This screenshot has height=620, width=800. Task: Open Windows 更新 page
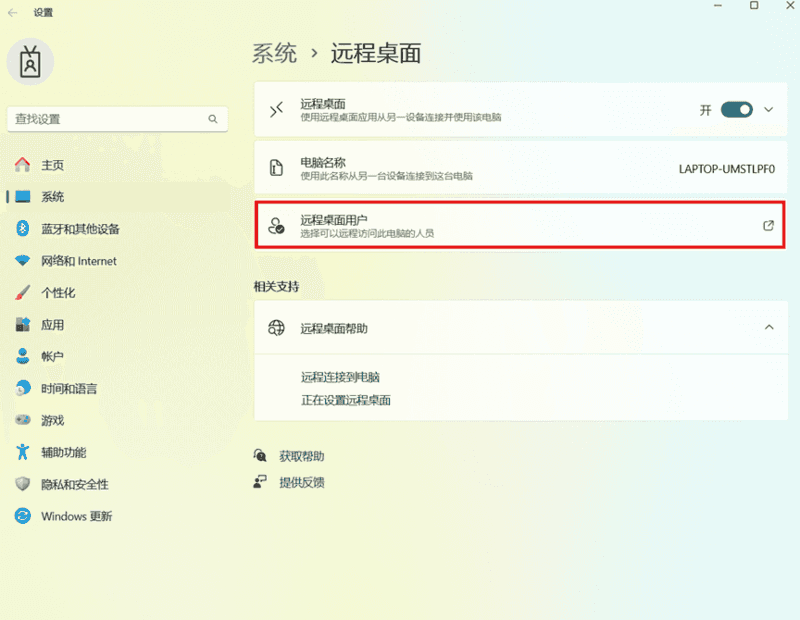pyautogui.click(x=77, y=516)
